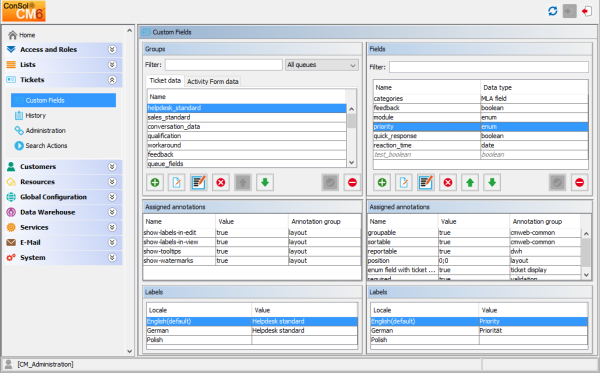Click the edit pencil icon under Fields

point(426,182)
